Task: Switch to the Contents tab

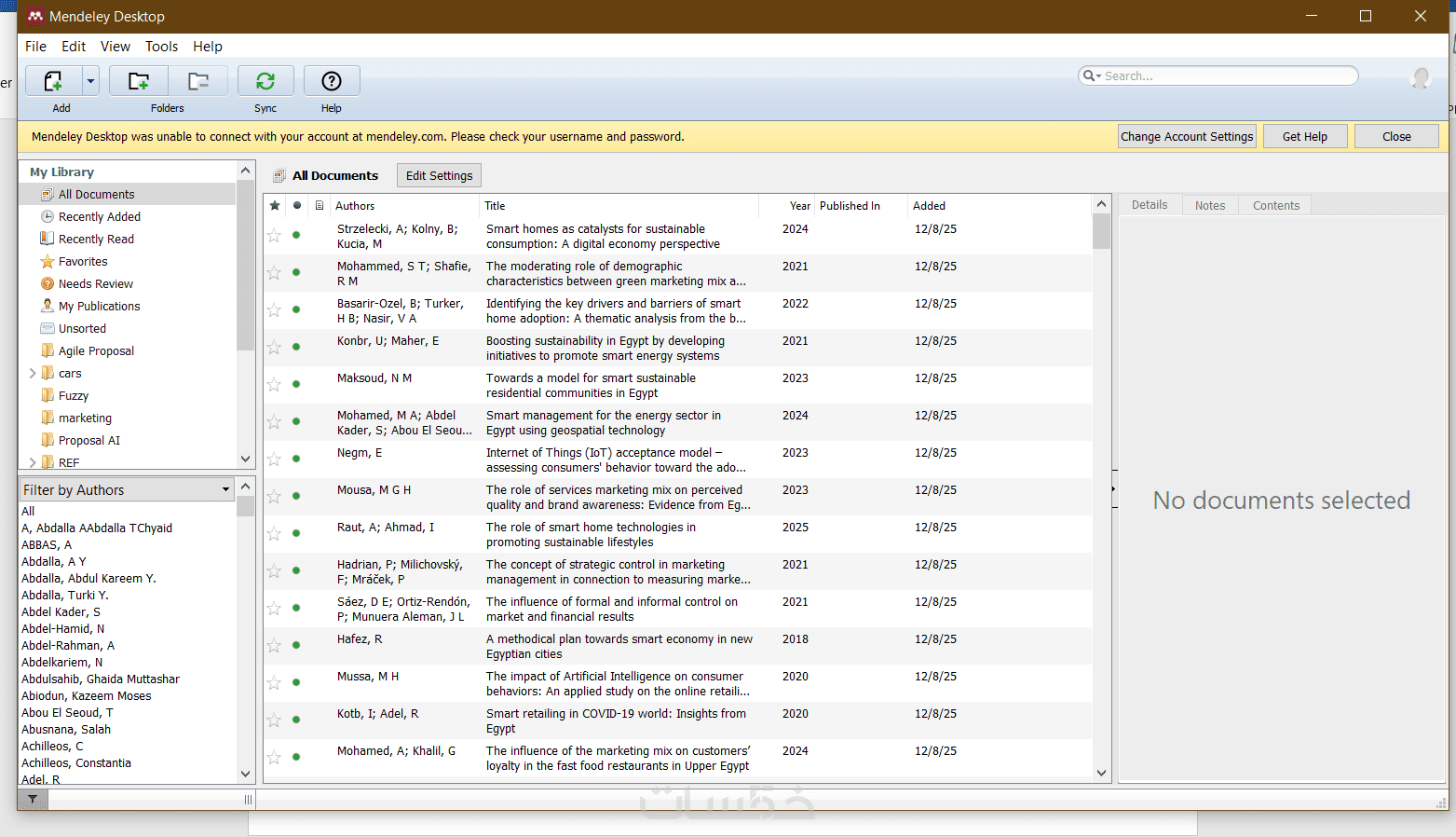Action: coord(1276,205)
